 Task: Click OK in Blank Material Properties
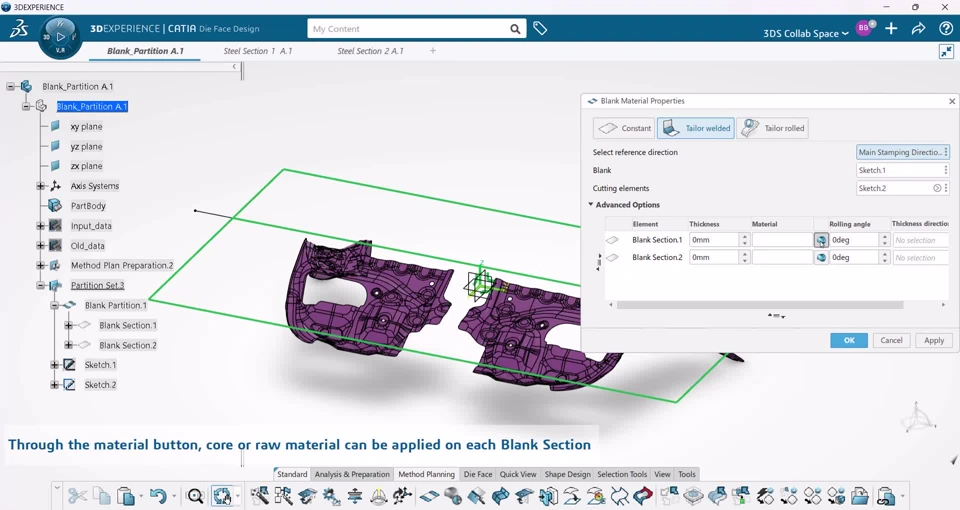coord(849,340)
